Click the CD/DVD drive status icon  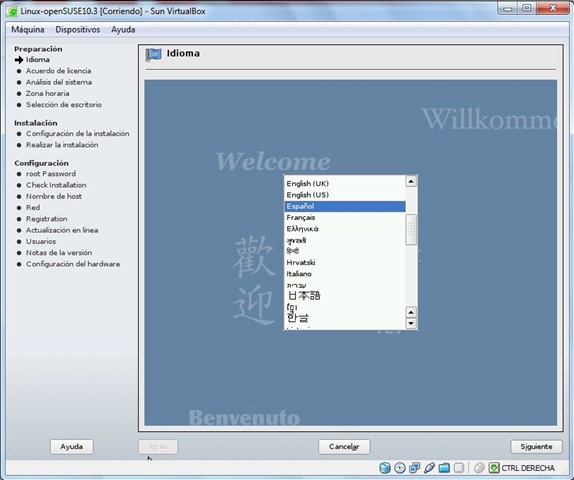(399, 468)
